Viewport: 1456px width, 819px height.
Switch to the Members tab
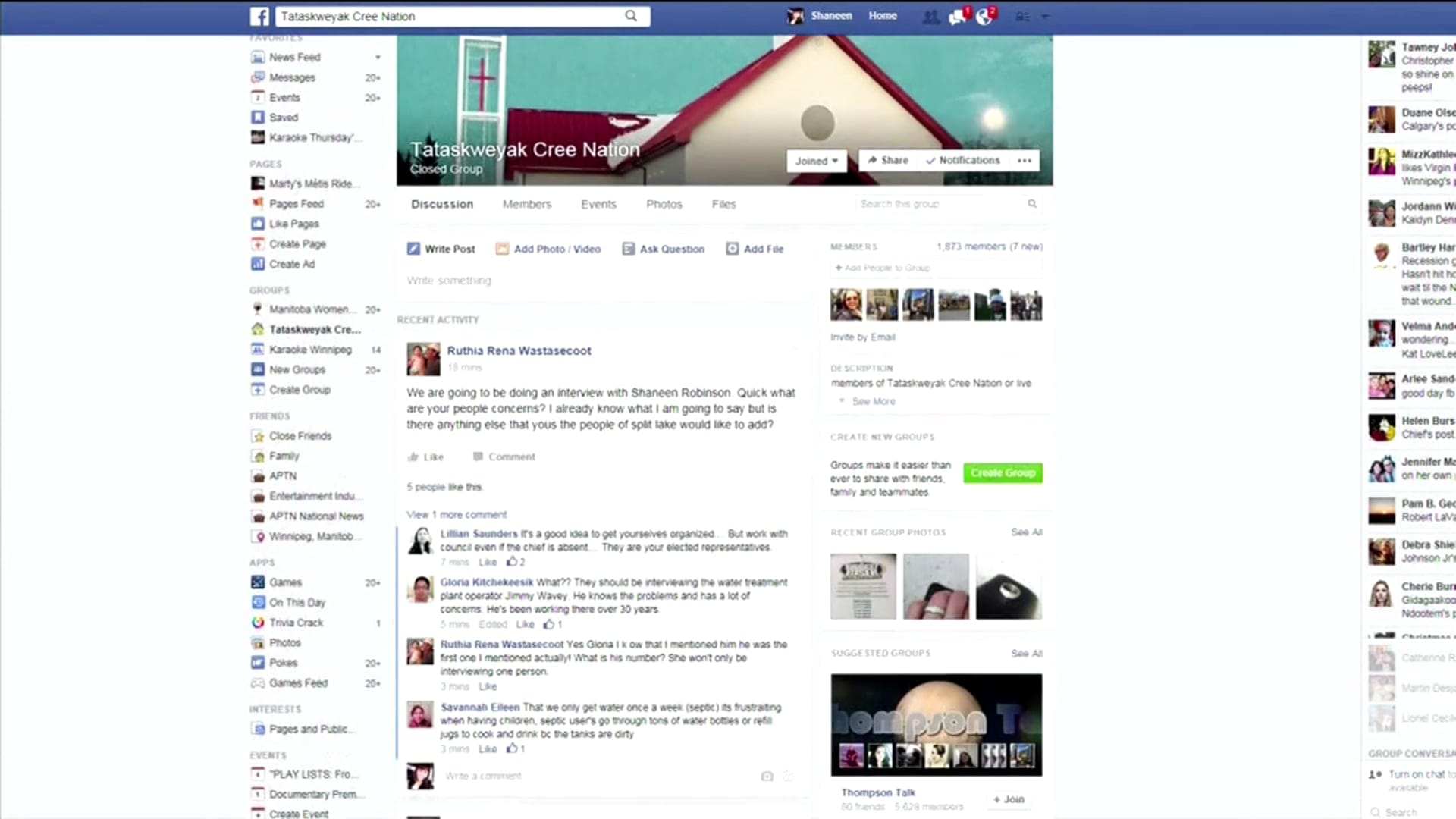click(x=527, y=204)
